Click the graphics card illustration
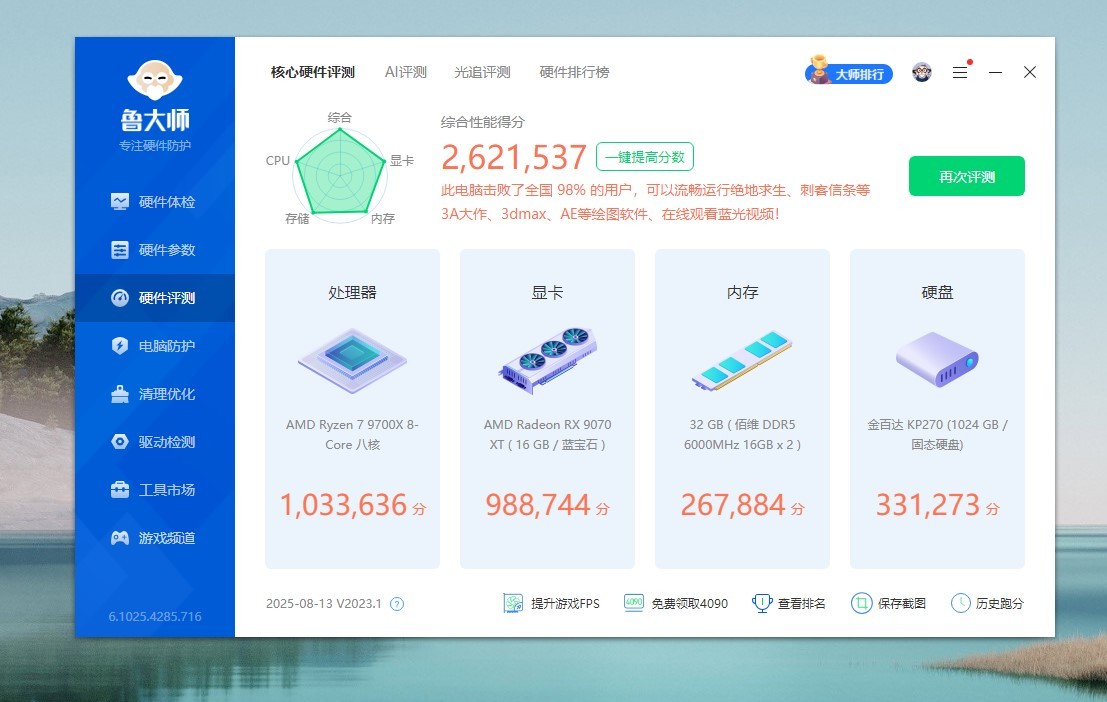This screenshot has height=702, width=1107. [548, 359]
